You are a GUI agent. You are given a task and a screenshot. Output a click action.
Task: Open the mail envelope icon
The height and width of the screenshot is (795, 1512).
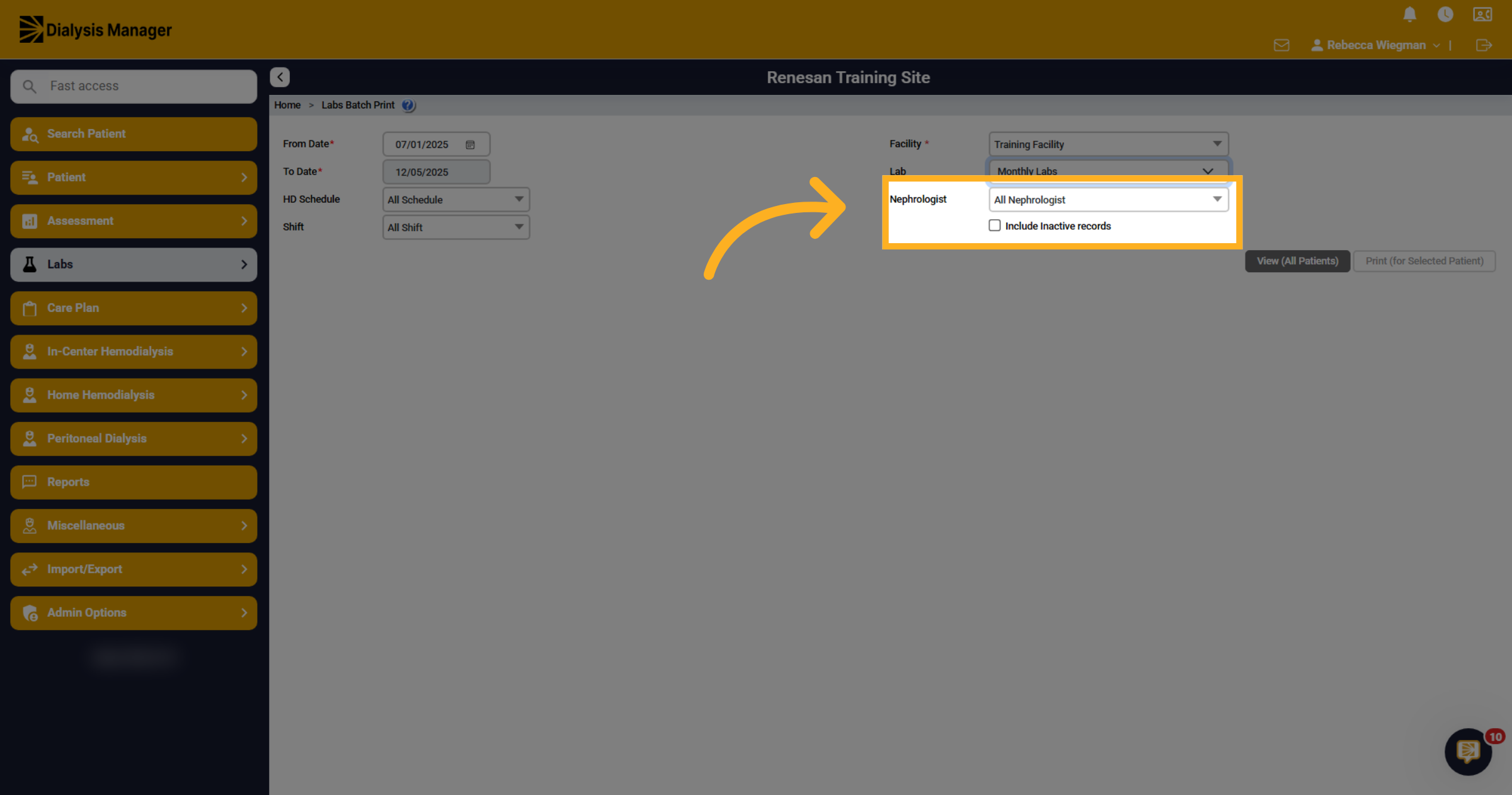(1281, 45)
